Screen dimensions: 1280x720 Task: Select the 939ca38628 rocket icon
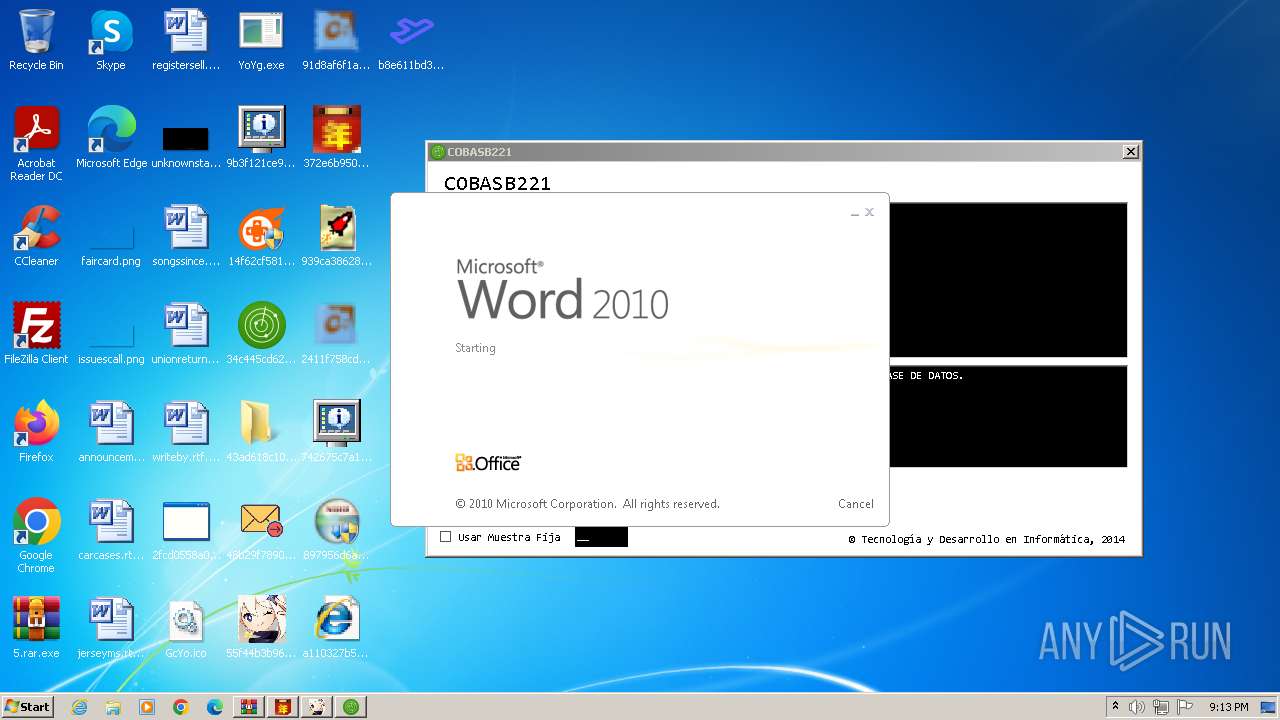tap(336, 236)
